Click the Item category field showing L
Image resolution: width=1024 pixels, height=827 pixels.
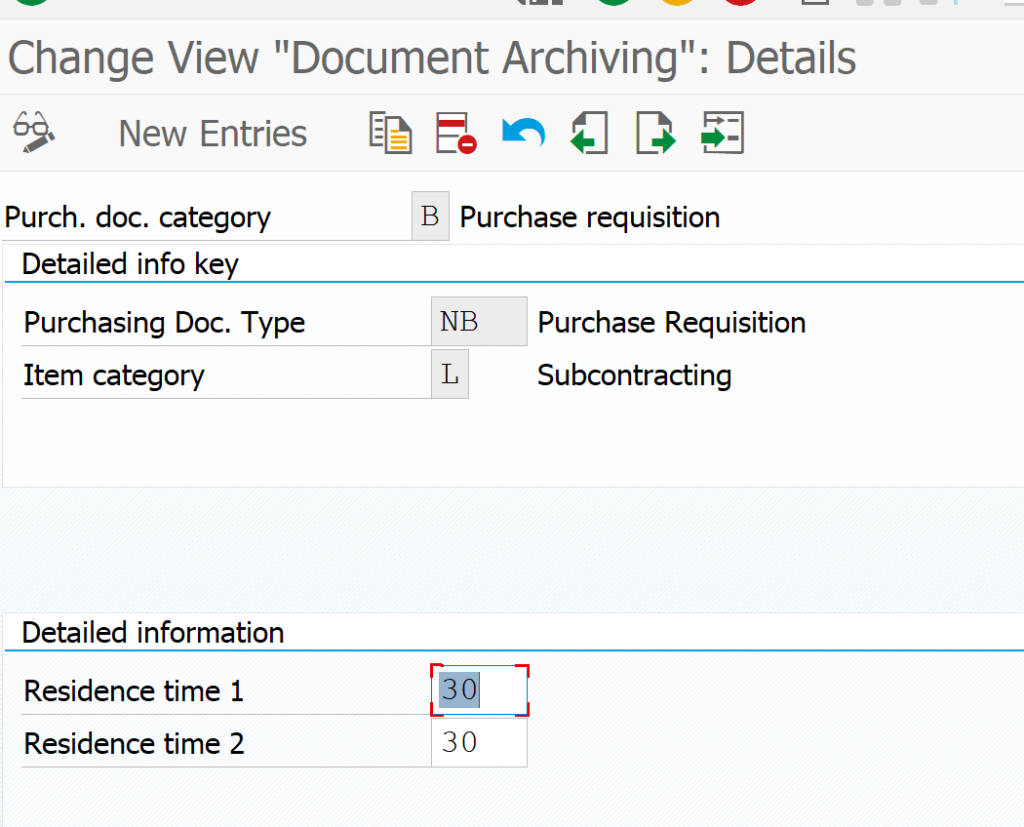pyautogui.click(x=450, y=374)
